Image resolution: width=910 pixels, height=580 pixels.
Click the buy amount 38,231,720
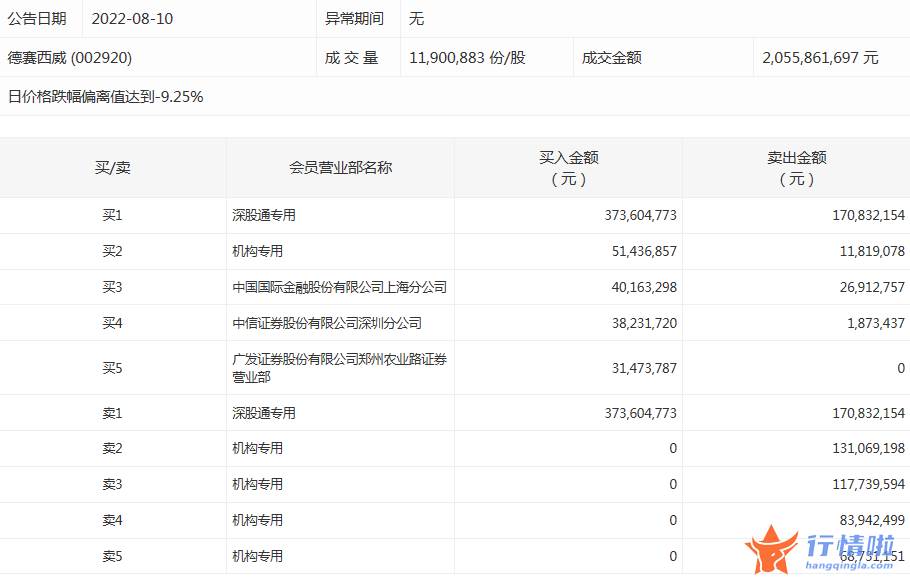tap(644, 323)
